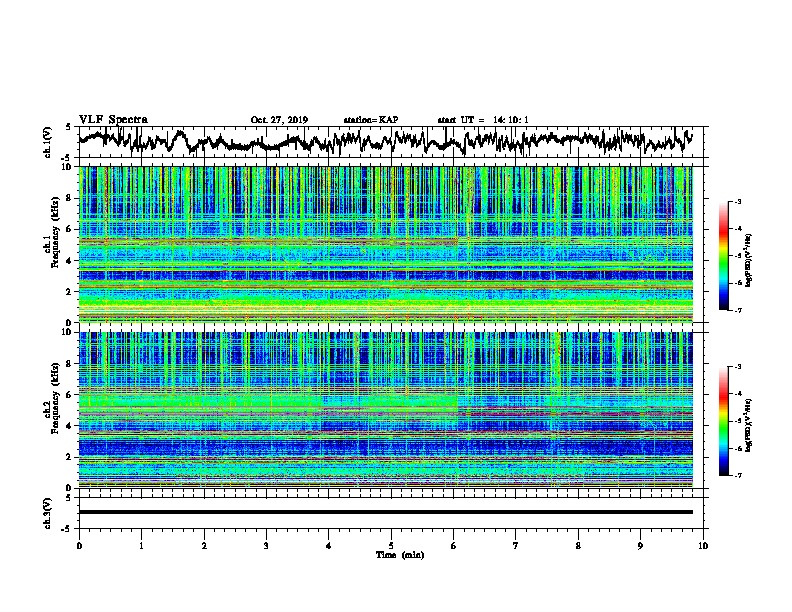This screenshot has width=792, height=612.
Task: Click the ch.1 color scale bar
Action: 723,256
